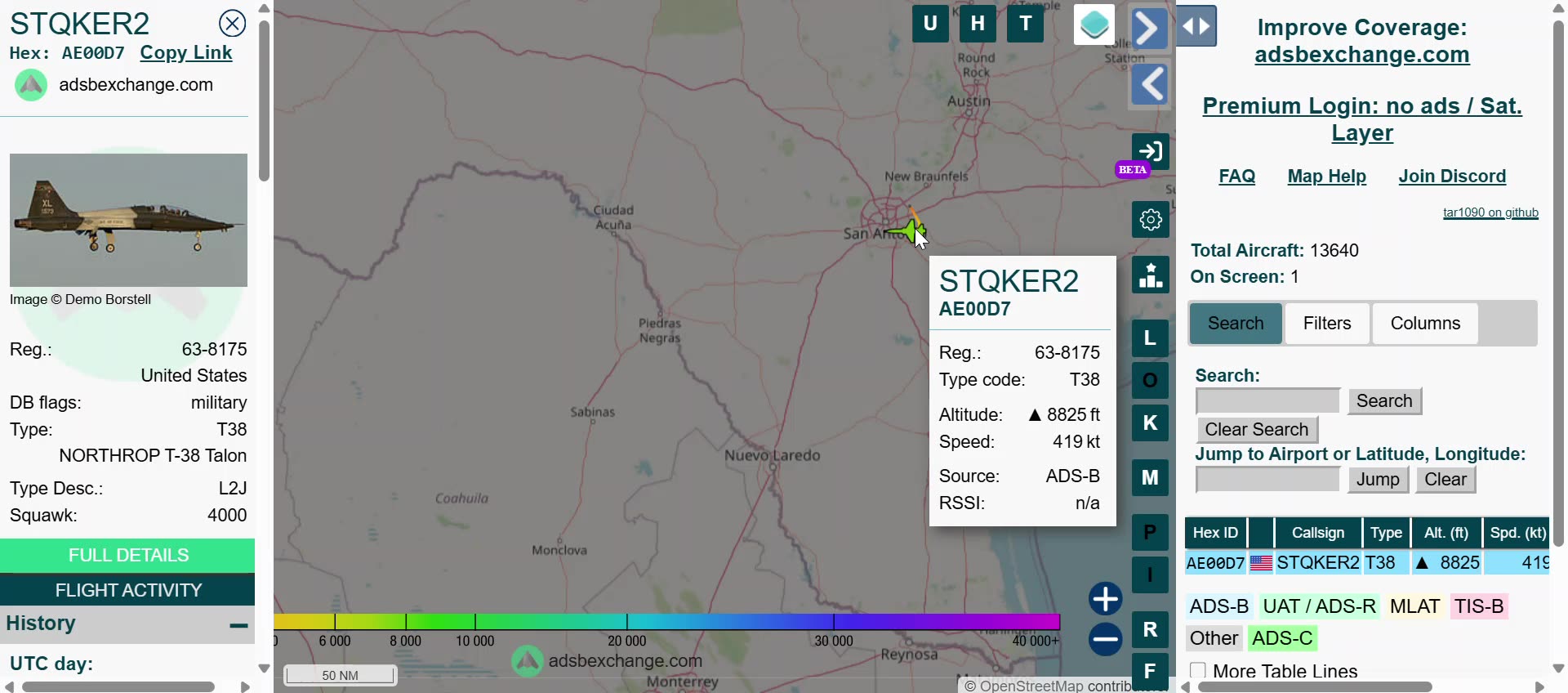Click Clear Search button
This screenshot has height=693, width=1568.
(1257, 430)
